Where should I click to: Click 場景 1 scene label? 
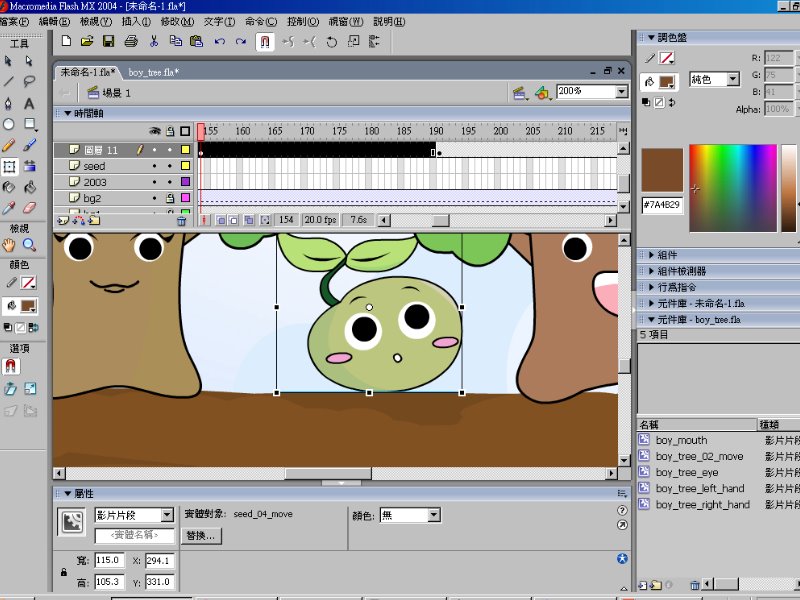(x=116, y=93)
